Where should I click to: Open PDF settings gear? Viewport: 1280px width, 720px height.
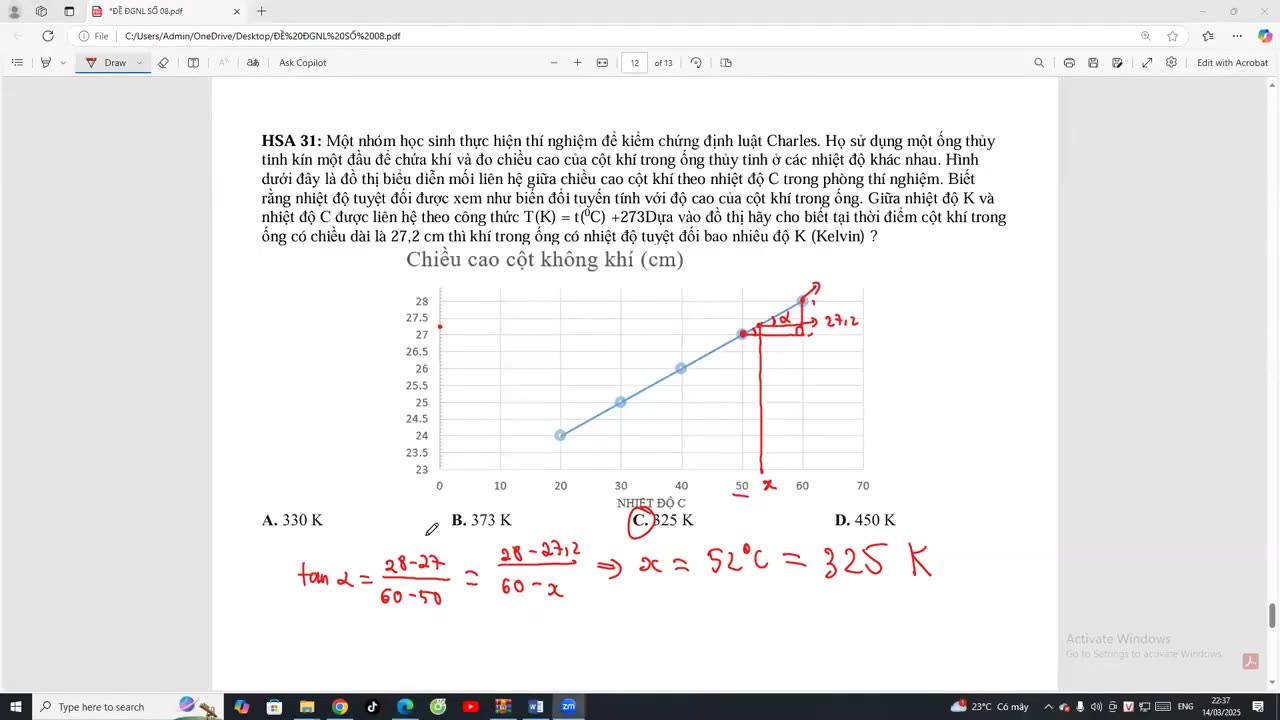1171,62
